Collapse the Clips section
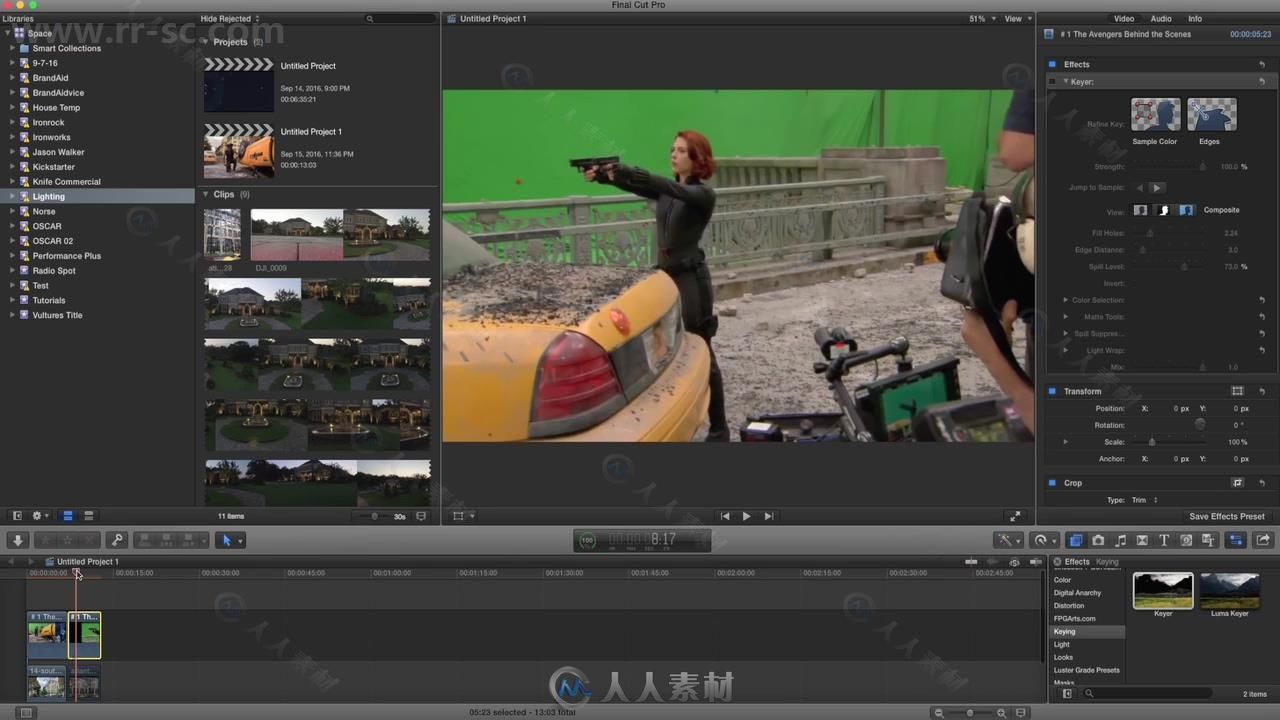Viewport: 1280px width, 720px height. click(206, 194)
